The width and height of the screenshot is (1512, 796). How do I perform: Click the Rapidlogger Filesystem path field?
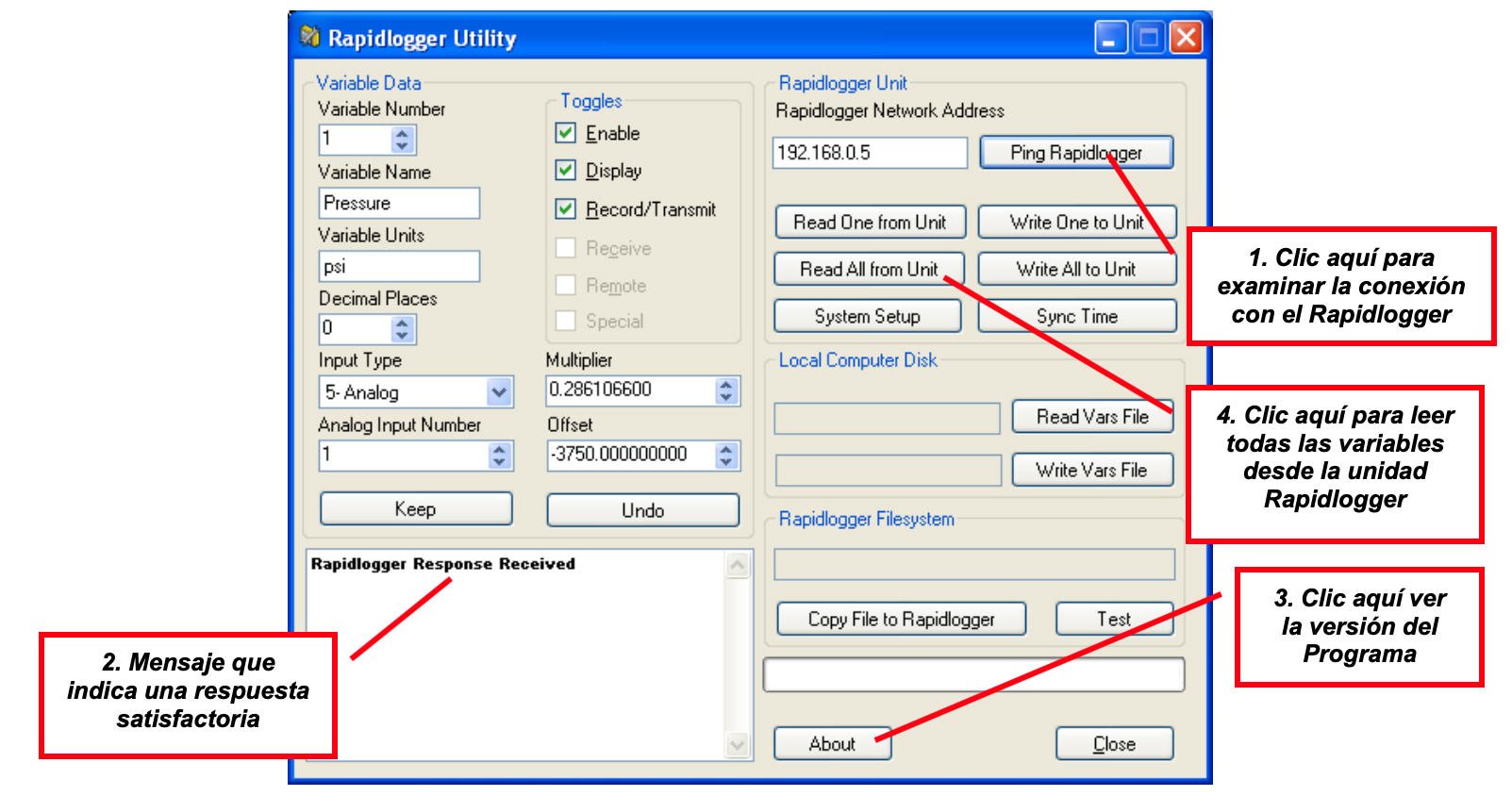pos(974,564)
